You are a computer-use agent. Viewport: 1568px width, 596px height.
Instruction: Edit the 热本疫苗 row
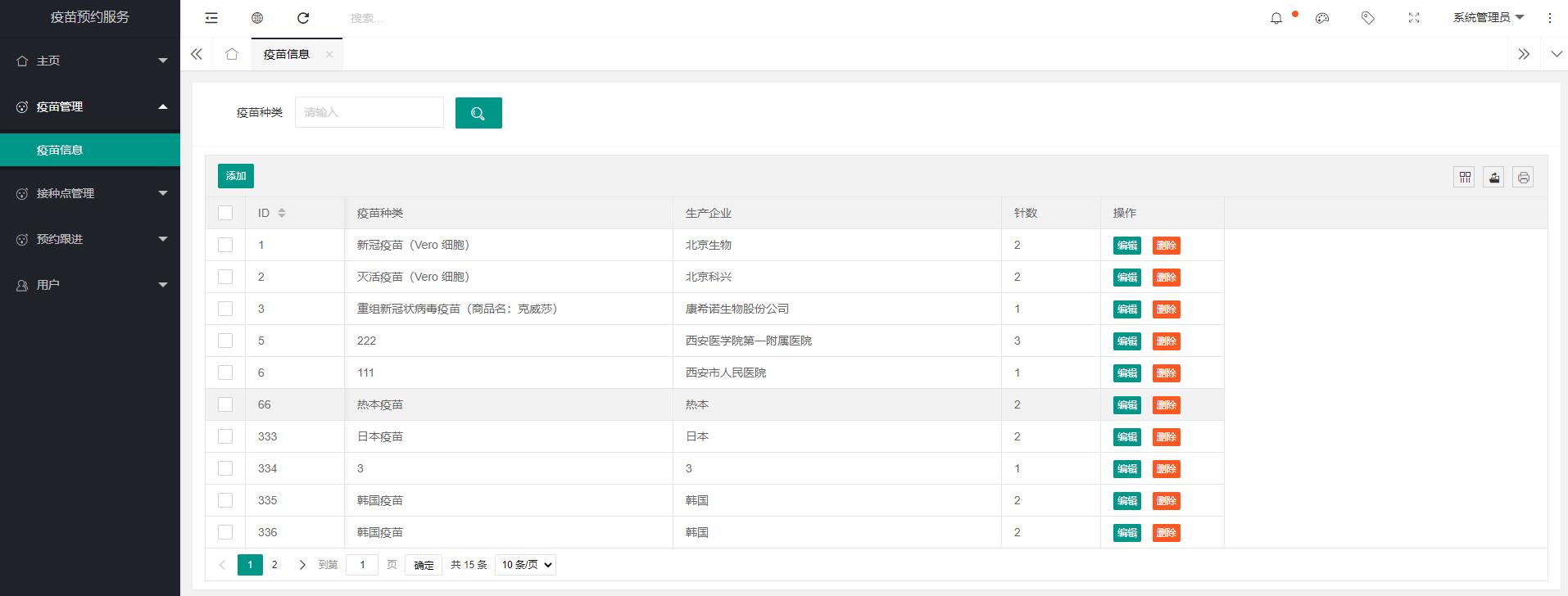coord(1127,405)
